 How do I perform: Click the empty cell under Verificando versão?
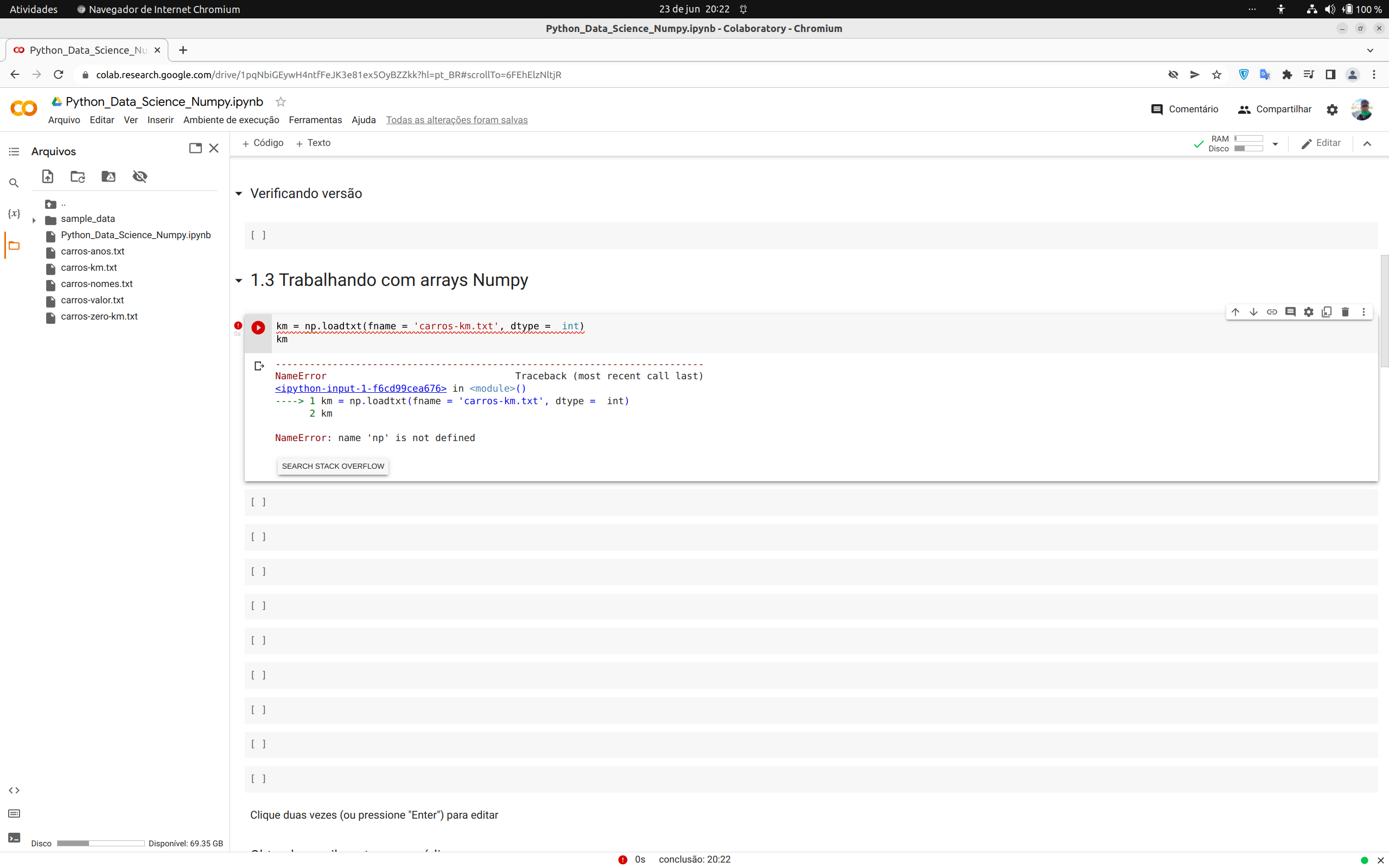(811, 235)
